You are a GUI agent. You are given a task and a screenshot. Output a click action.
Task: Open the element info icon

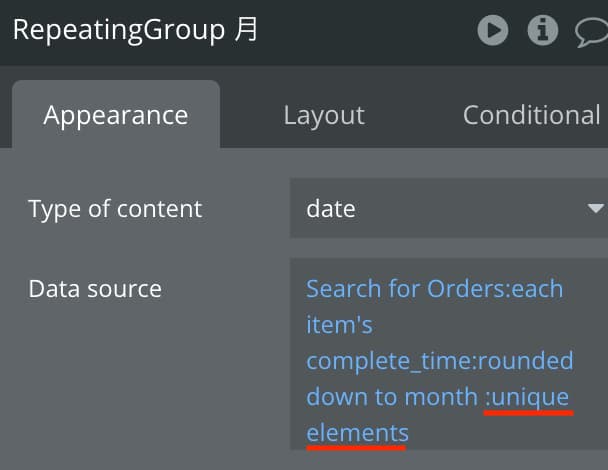coord(542,30)
